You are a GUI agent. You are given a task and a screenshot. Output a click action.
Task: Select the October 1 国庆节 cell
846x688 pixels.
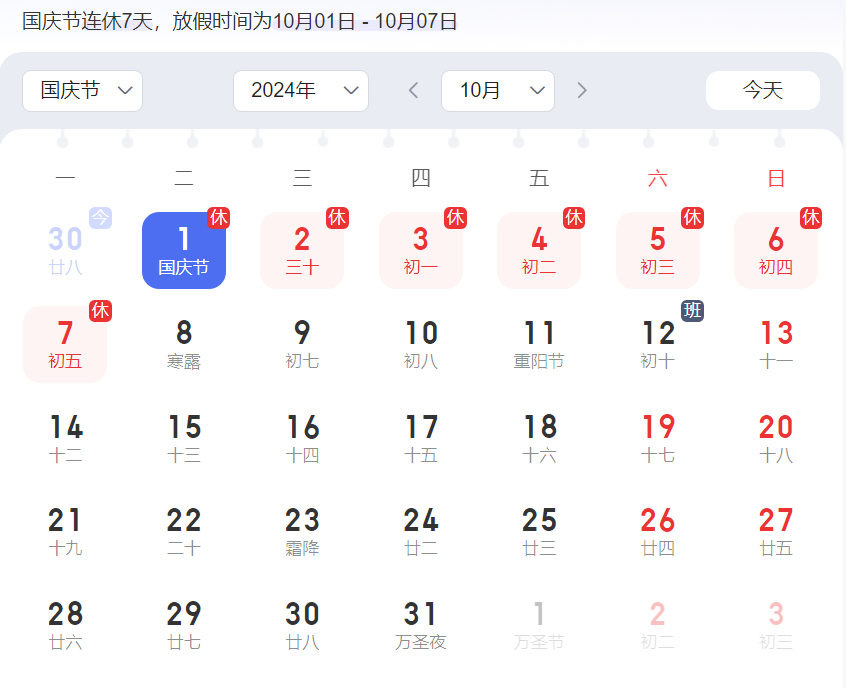184,250
